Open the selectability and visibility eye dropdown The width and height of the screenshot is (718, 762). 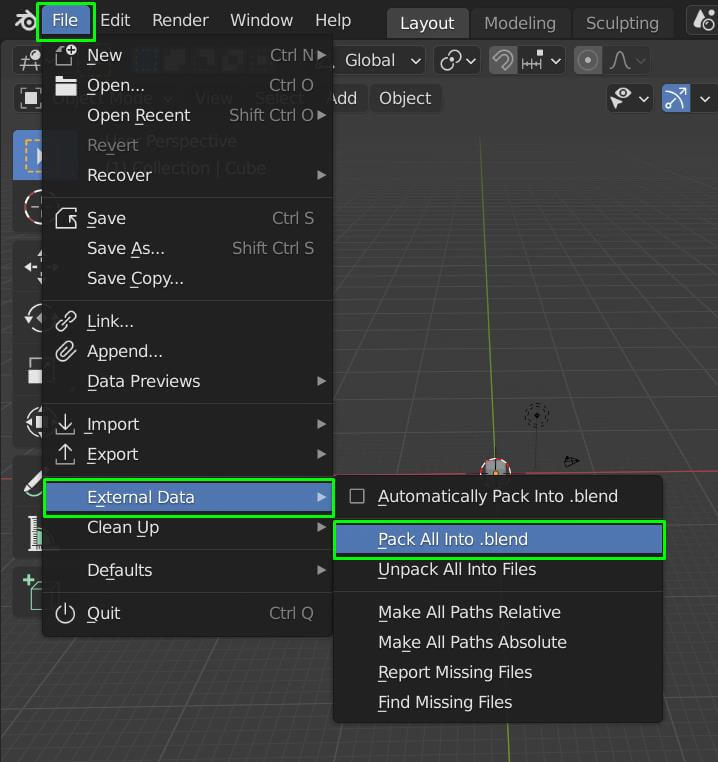pyautogui.click(x=630, y=98)
